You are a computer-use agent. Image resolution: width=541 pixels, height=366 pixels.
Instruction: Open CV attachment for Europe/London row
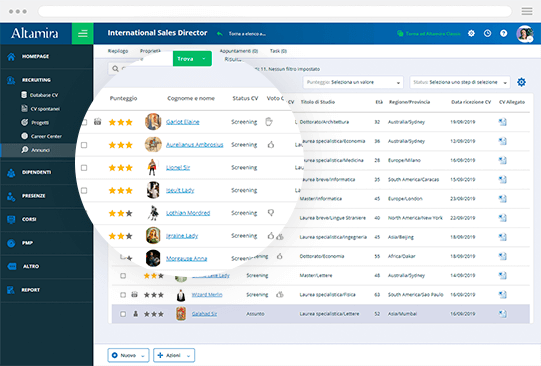(503, 199)
